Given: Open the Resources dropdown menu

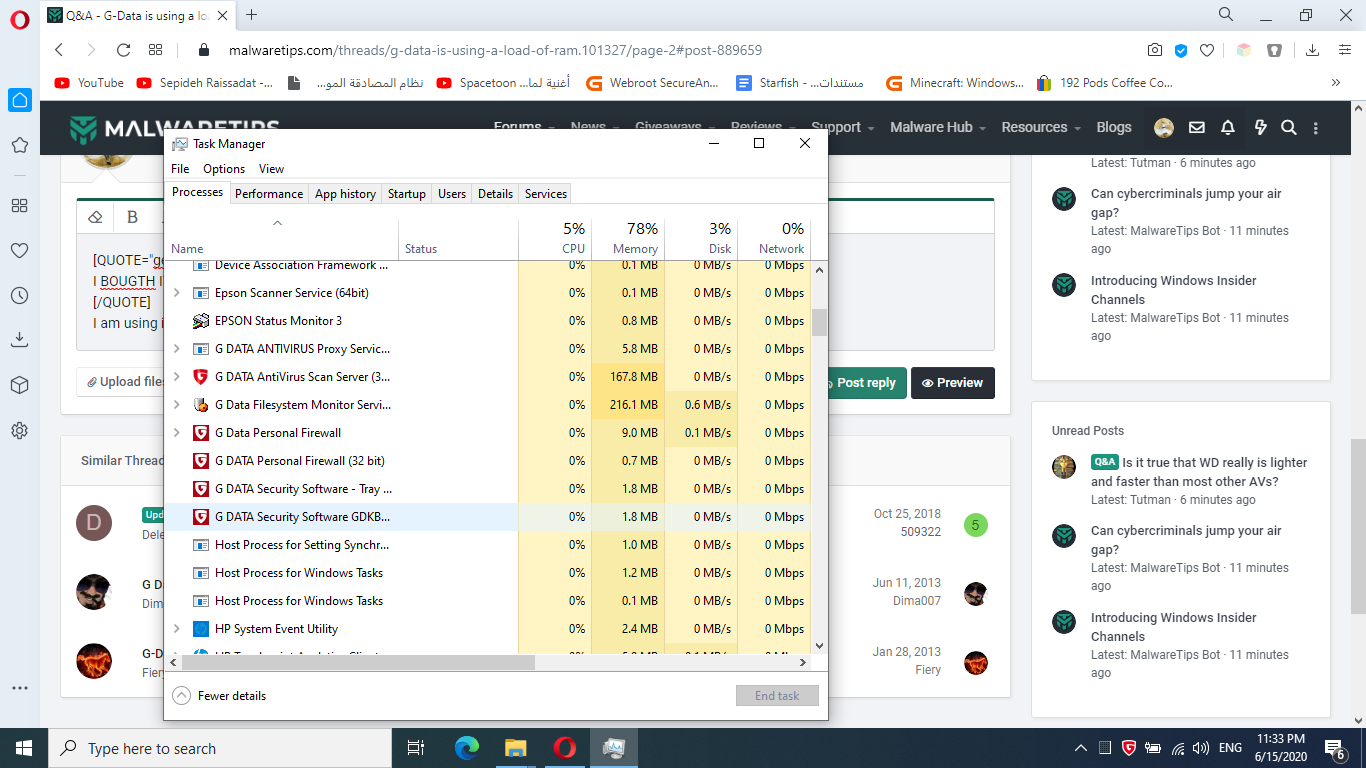Looking at the screenshot, I should [1041, 127].
